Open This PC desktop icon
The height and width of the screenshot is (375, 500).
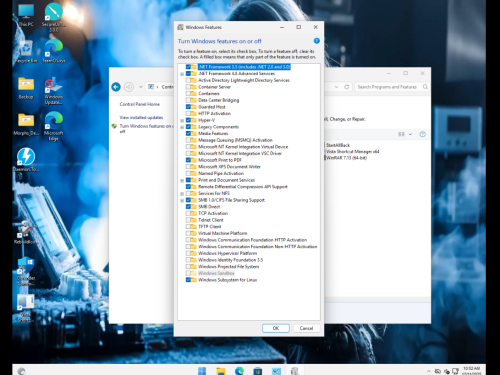(26, 15)
